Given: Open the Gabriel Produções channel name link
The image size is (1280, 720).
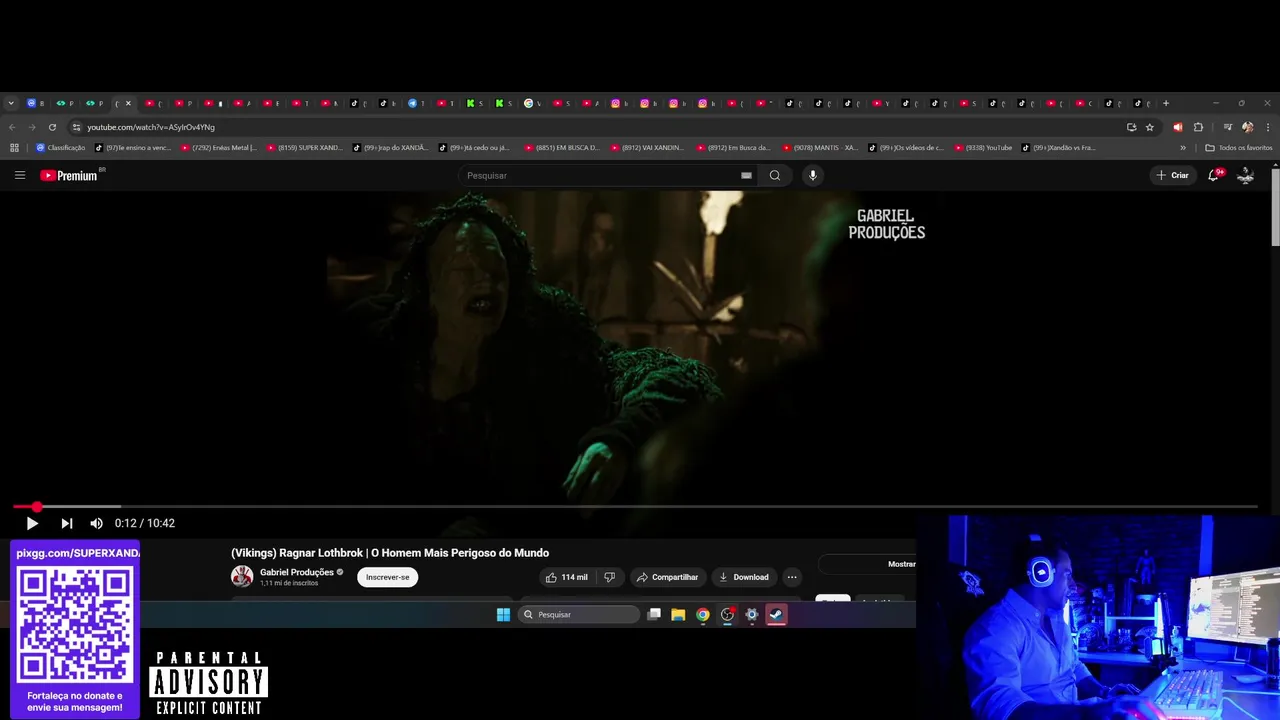Looking at the screenshot, I should click(297, 572).
